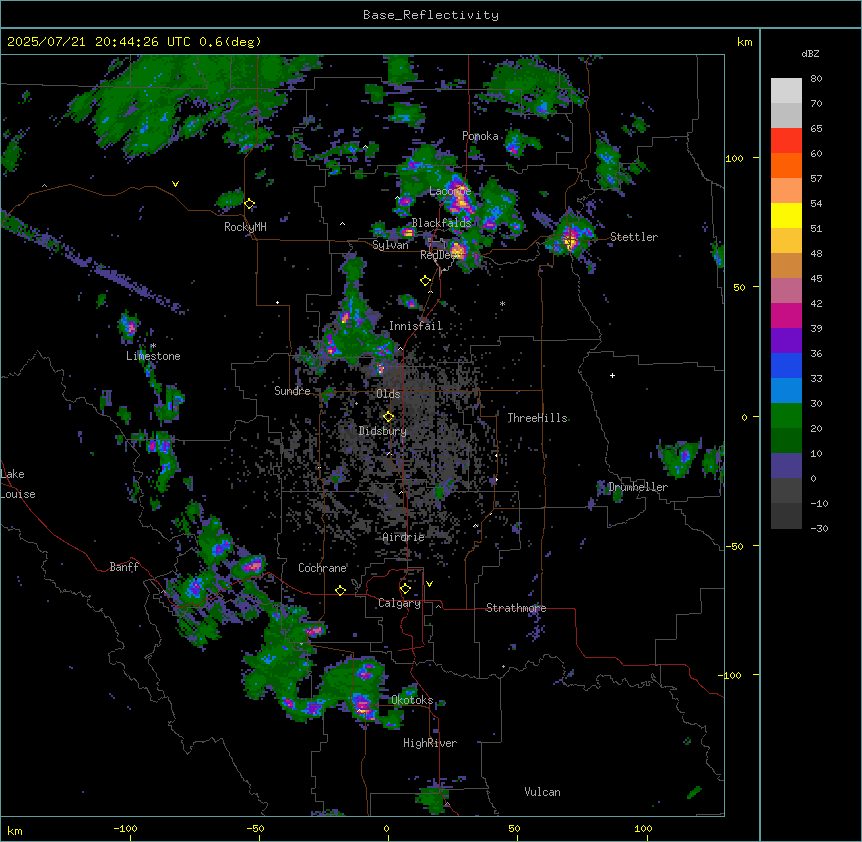This screenshot has height=842, width=862.
Task: Click the yellow diamond marker below RedDeer
Action: click(425, 281)
